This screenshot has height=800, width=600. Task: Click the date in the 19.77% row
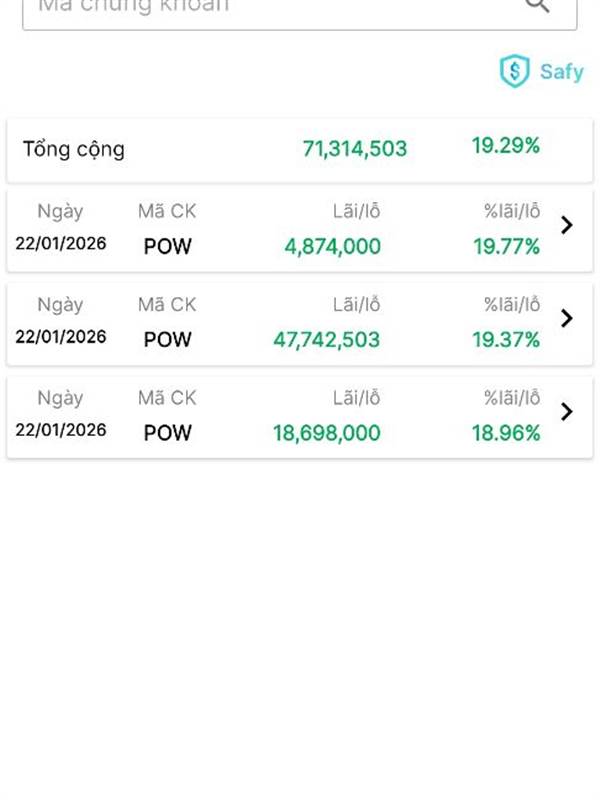[61, 244]
